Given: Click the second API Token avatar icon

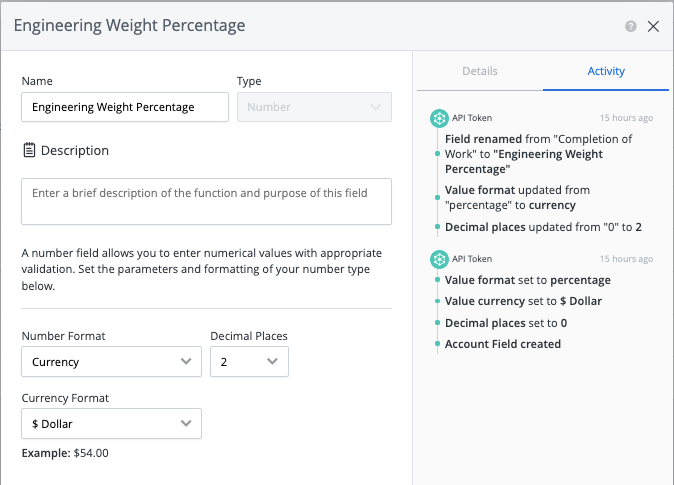Looking at the screenshot, I should 438,259.
